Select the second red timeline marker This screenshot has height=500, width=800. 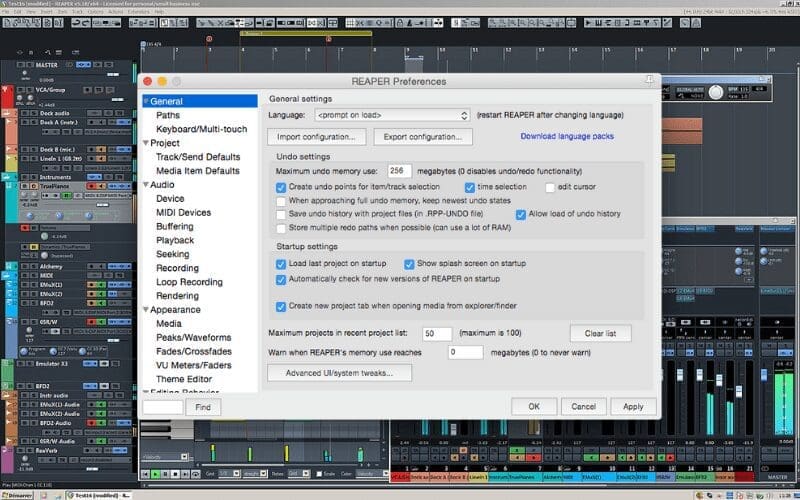pos(329,39)
